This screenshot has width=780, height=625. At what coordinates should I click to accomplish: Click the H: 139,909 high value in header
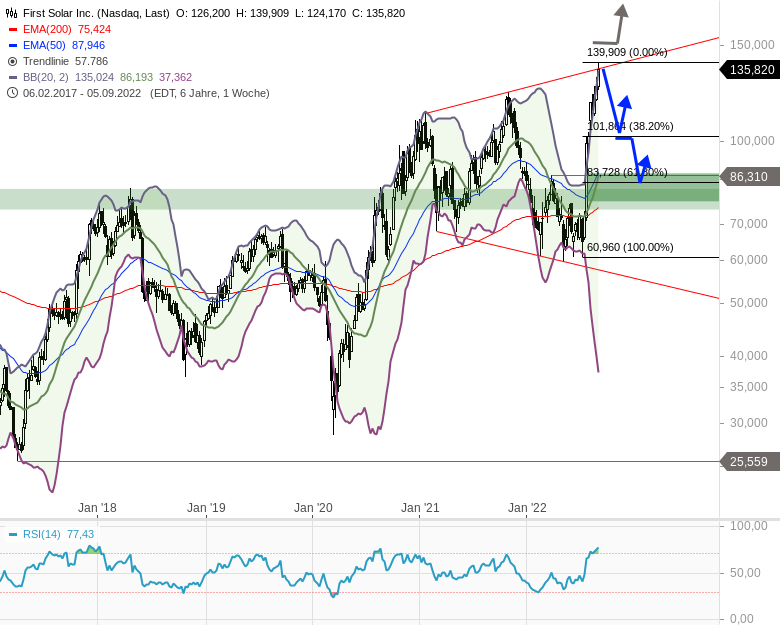pos(262,13)
